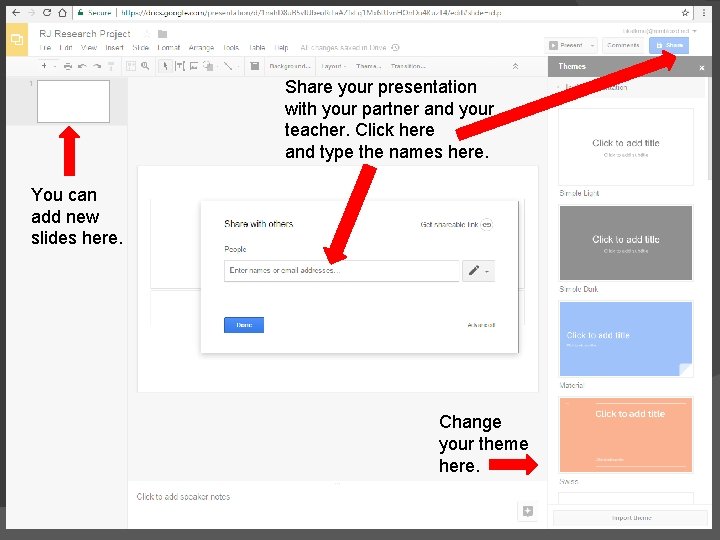Click the Present button
720x540 pixels.
(566, 45)
